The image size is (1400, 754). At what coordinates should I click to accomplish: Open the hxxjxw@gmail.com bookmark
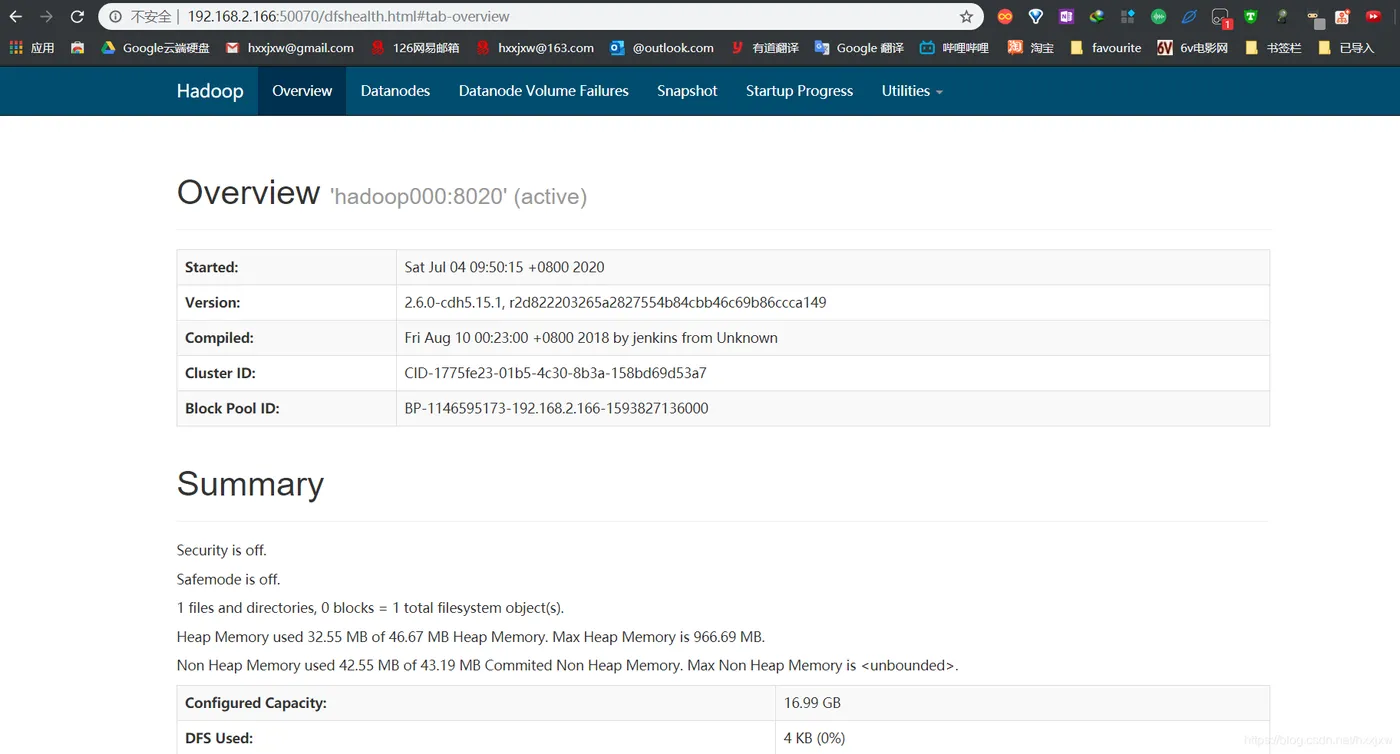(x=290, y=47)
